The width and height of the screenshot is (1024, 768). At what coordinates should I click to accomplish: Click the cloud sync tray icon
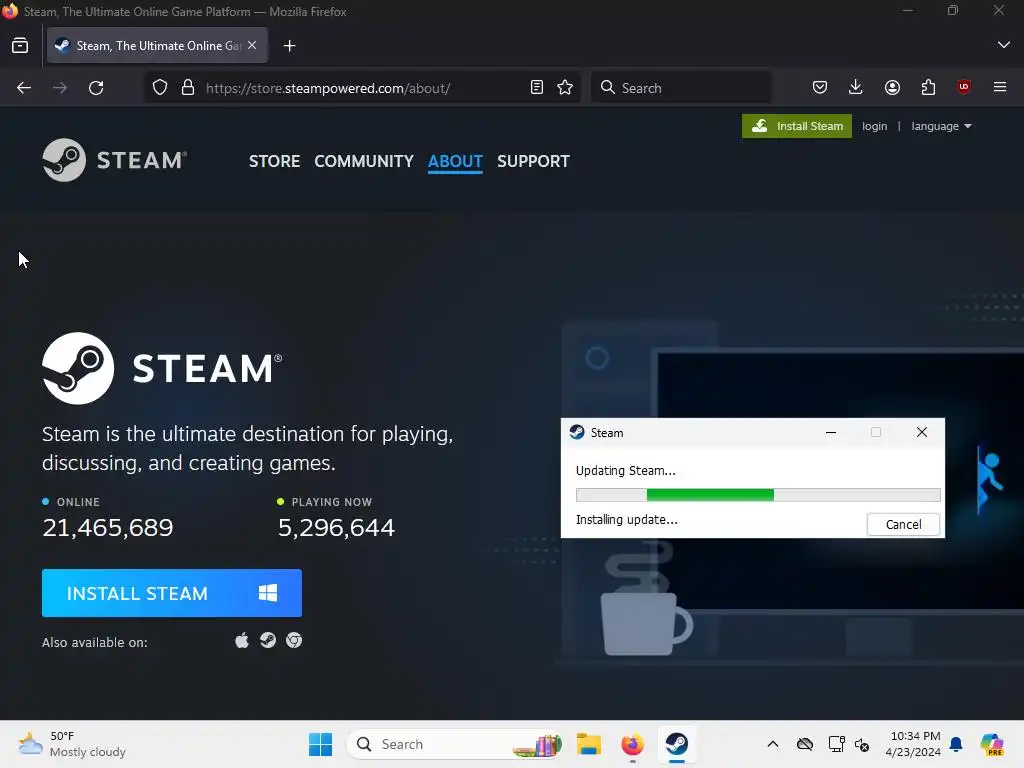(x=805, y=744)
